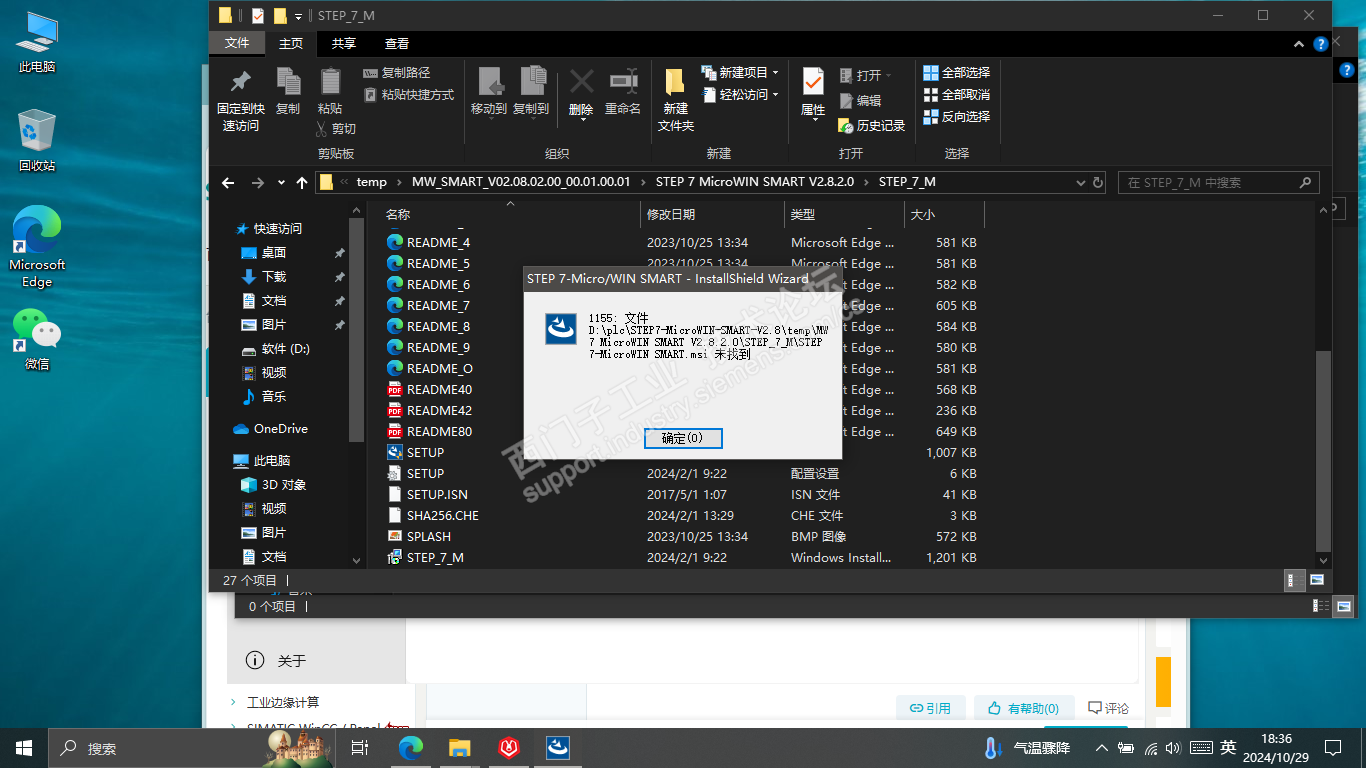Open the 新建项目 dropdown
Image resolution: width=1366 pixels, height=768 pixels.
tap(739, 73)
